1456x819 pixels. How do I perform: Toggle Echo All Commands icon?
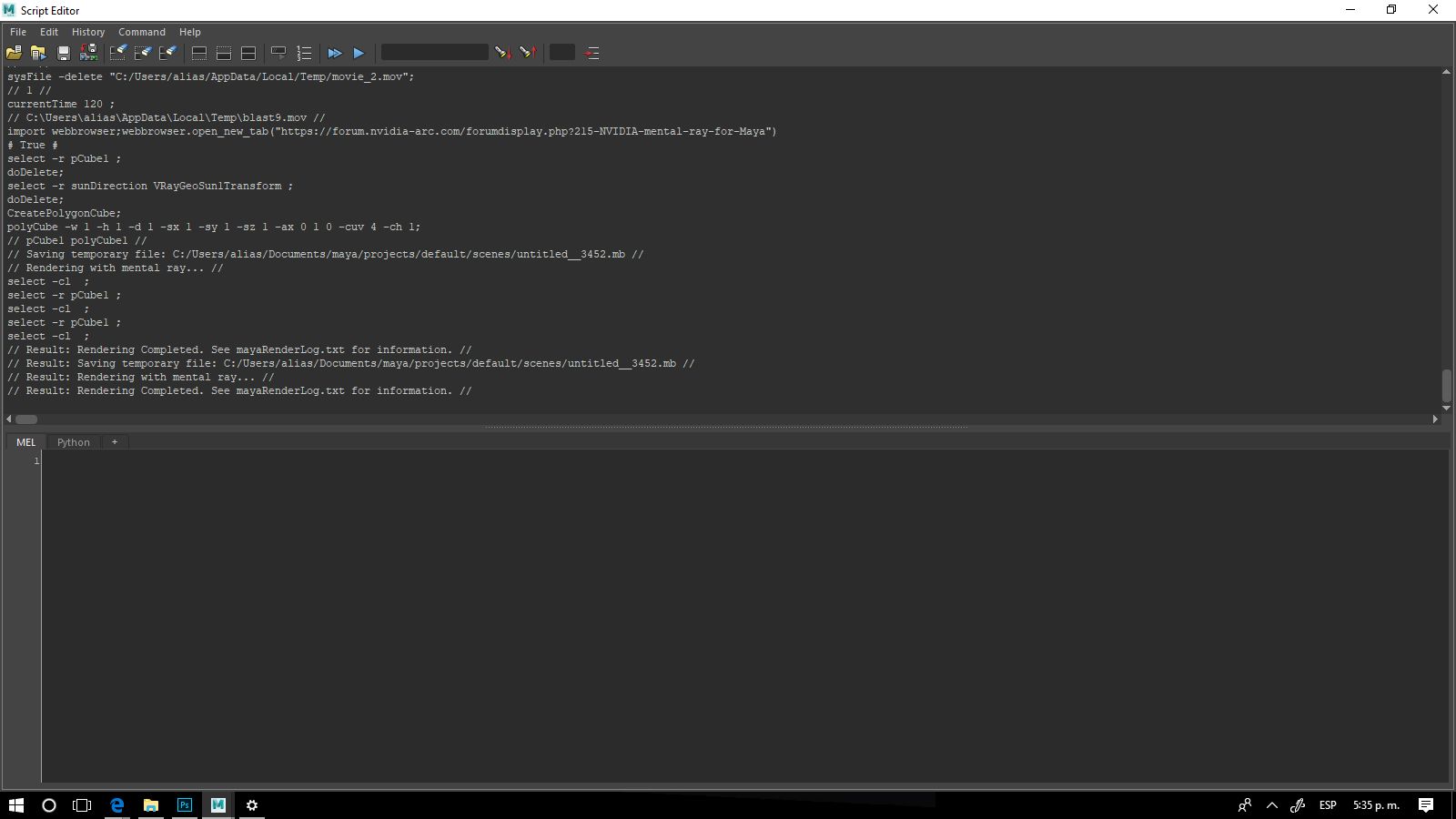click(x=279, y=53)
